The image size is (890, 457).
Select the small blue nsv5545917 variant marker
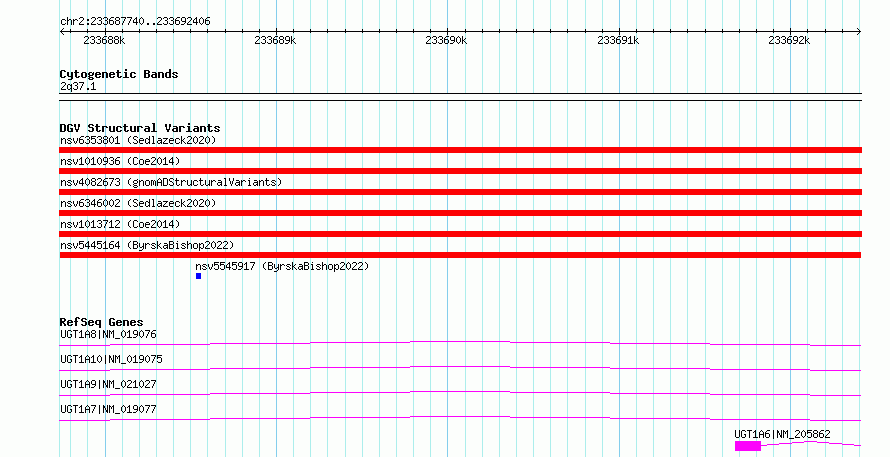pyautogui.click(x=199, y=276)
